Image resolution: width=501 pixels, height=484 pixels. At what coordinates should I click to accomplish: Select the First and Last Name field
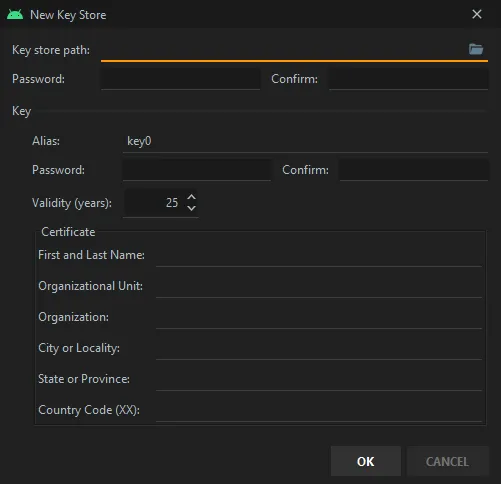319,255
